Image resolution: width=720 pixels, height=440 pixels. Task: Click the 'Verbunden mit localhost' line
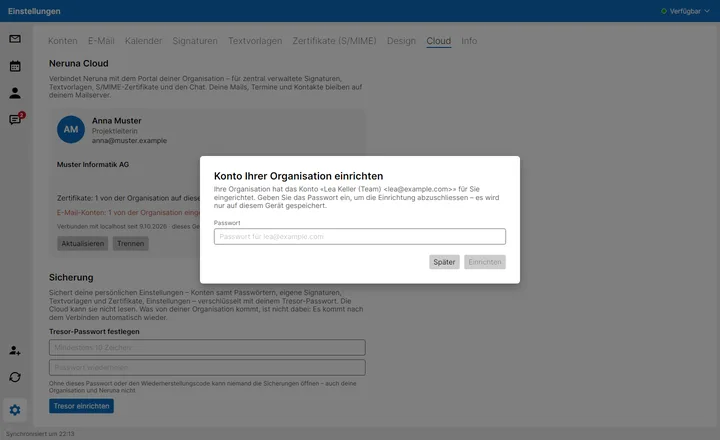click(128, 226)
